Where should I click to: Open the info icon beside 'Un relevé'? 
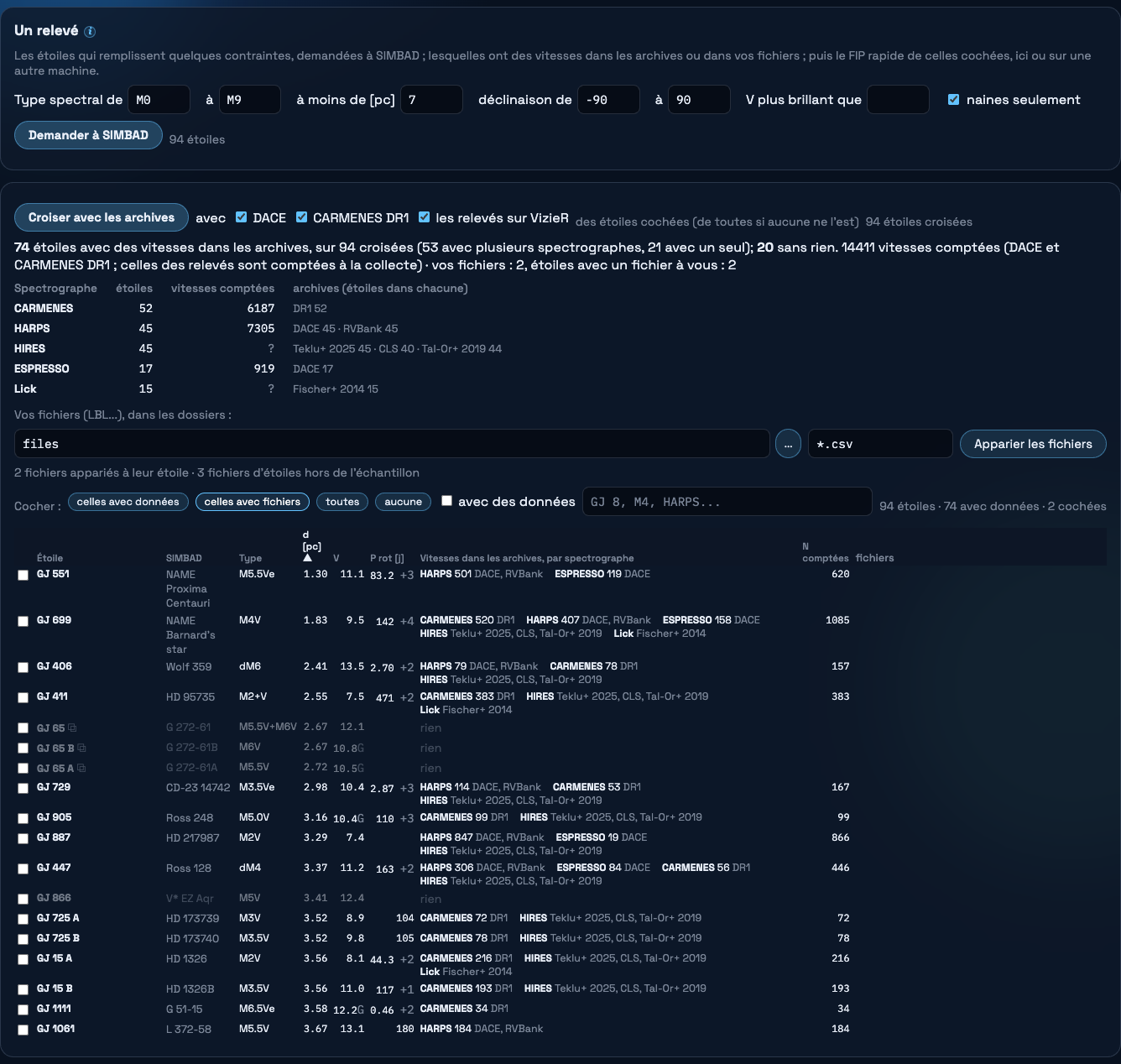click(x=90, y=32)
